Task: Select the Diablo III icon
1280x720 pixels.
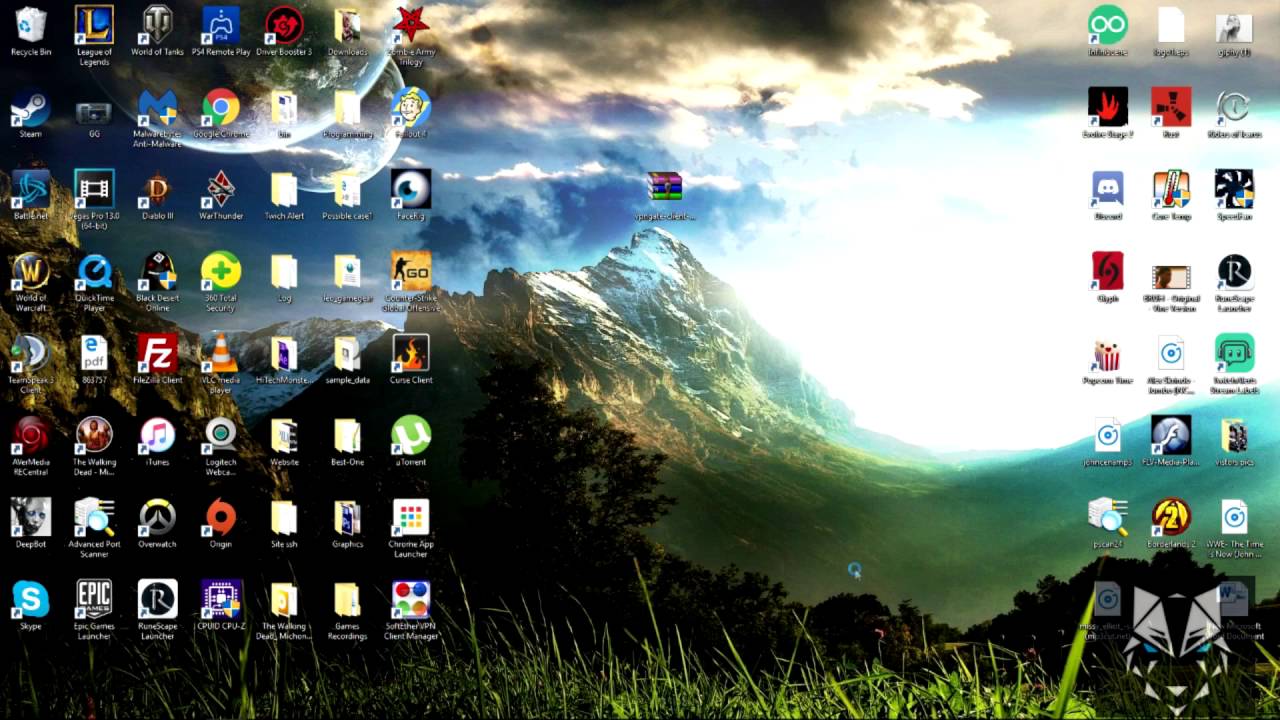Action: [157, 189]
